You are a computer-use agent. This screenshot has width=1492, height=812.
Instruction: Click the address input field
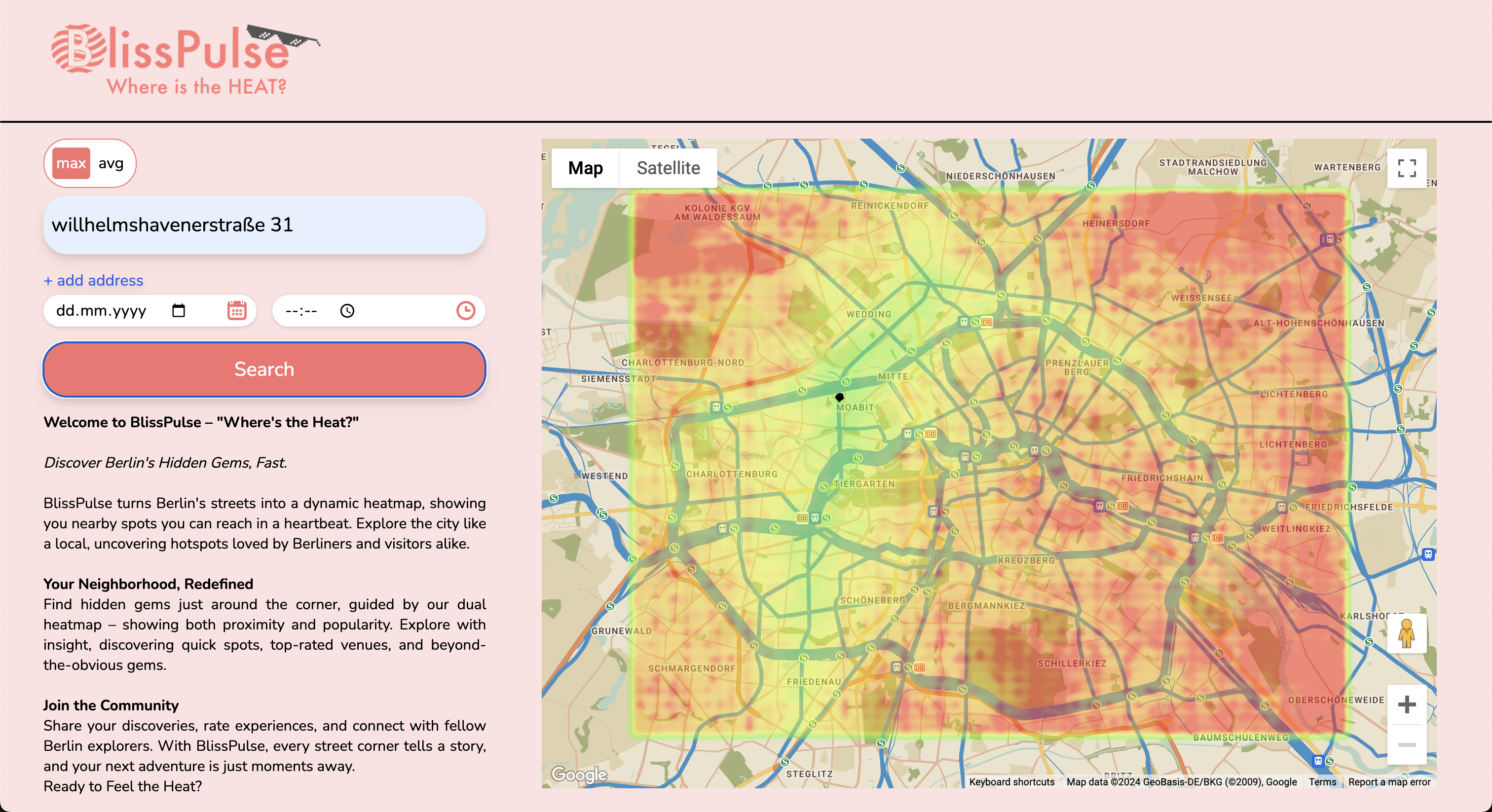point(264,225)
